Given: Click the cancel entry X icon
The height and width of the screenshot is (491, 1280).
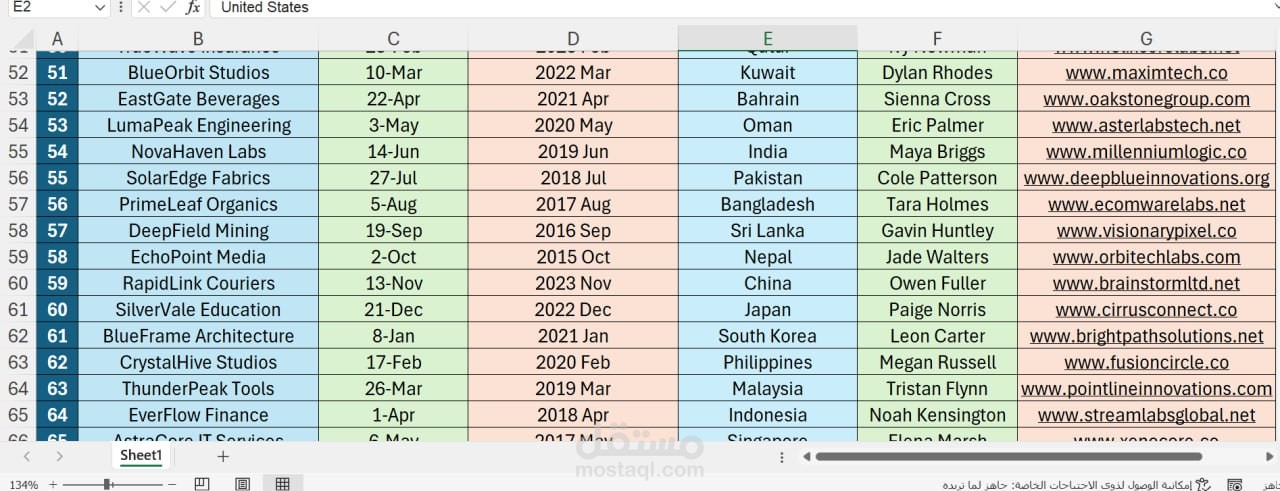Looking at the screenshot, I should (x=143, y=8).
